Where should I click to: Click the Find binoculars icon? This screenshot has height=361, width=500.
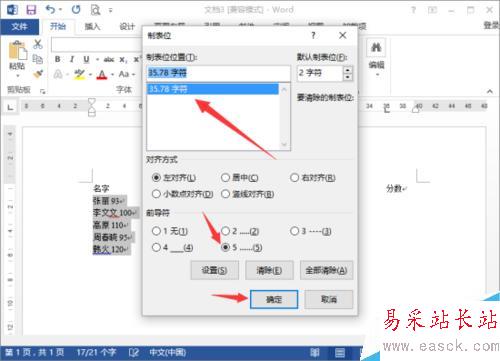coord(376,47)
